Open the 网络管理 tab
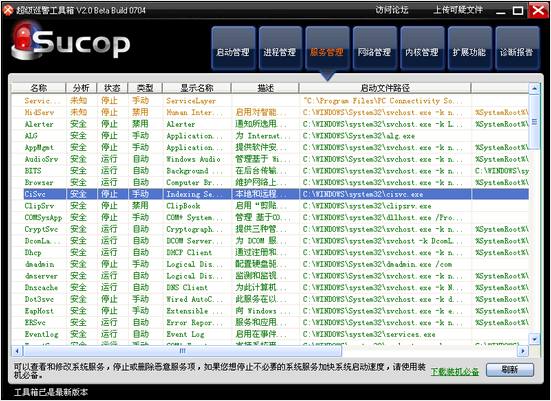Image resolution: width=551 pixels, height=401 pixels. pos(375,48)
